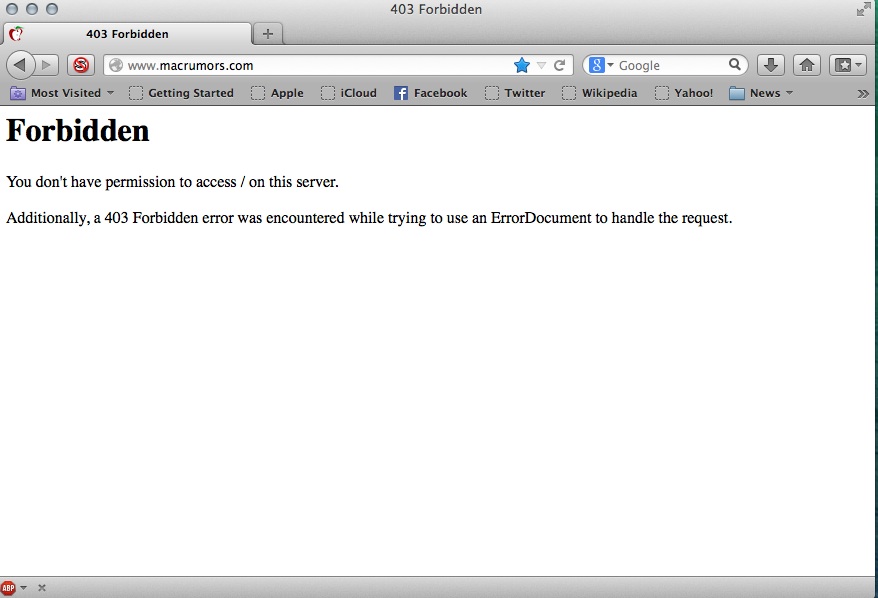Reload the page with the refresh icon
Image resolution: width=878 pixels, height=598 pixels.
[559, 66]
